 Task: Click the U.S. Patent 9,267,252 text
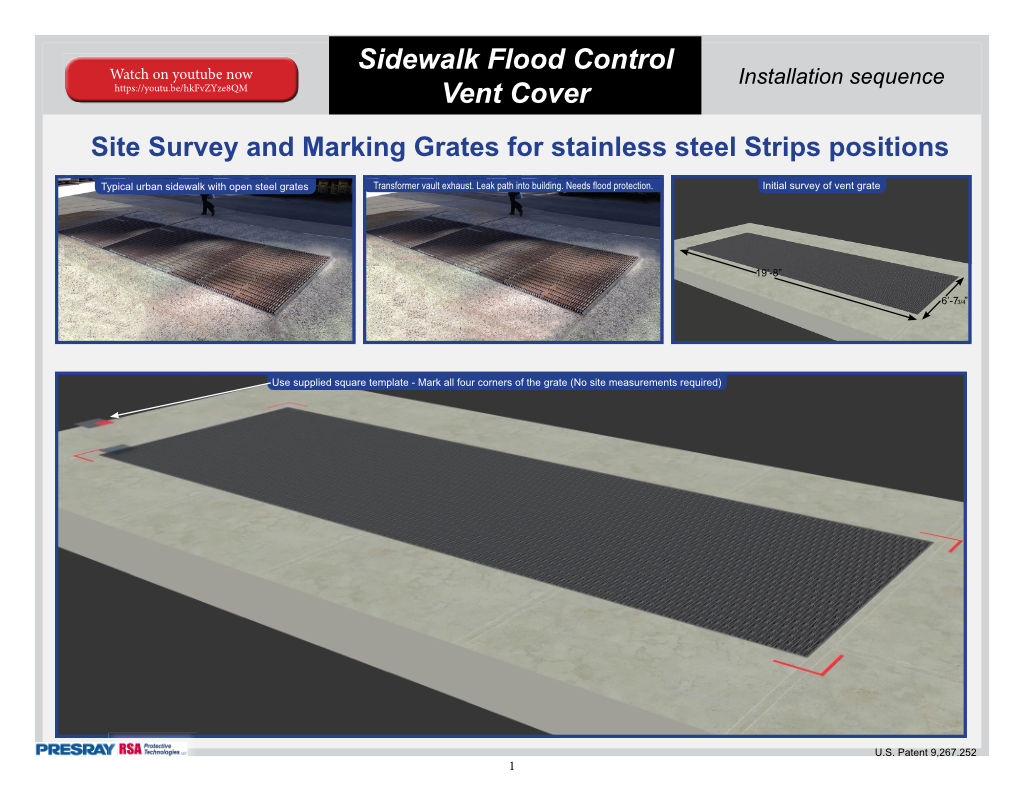pyautogui.click(x=925, y=752)
